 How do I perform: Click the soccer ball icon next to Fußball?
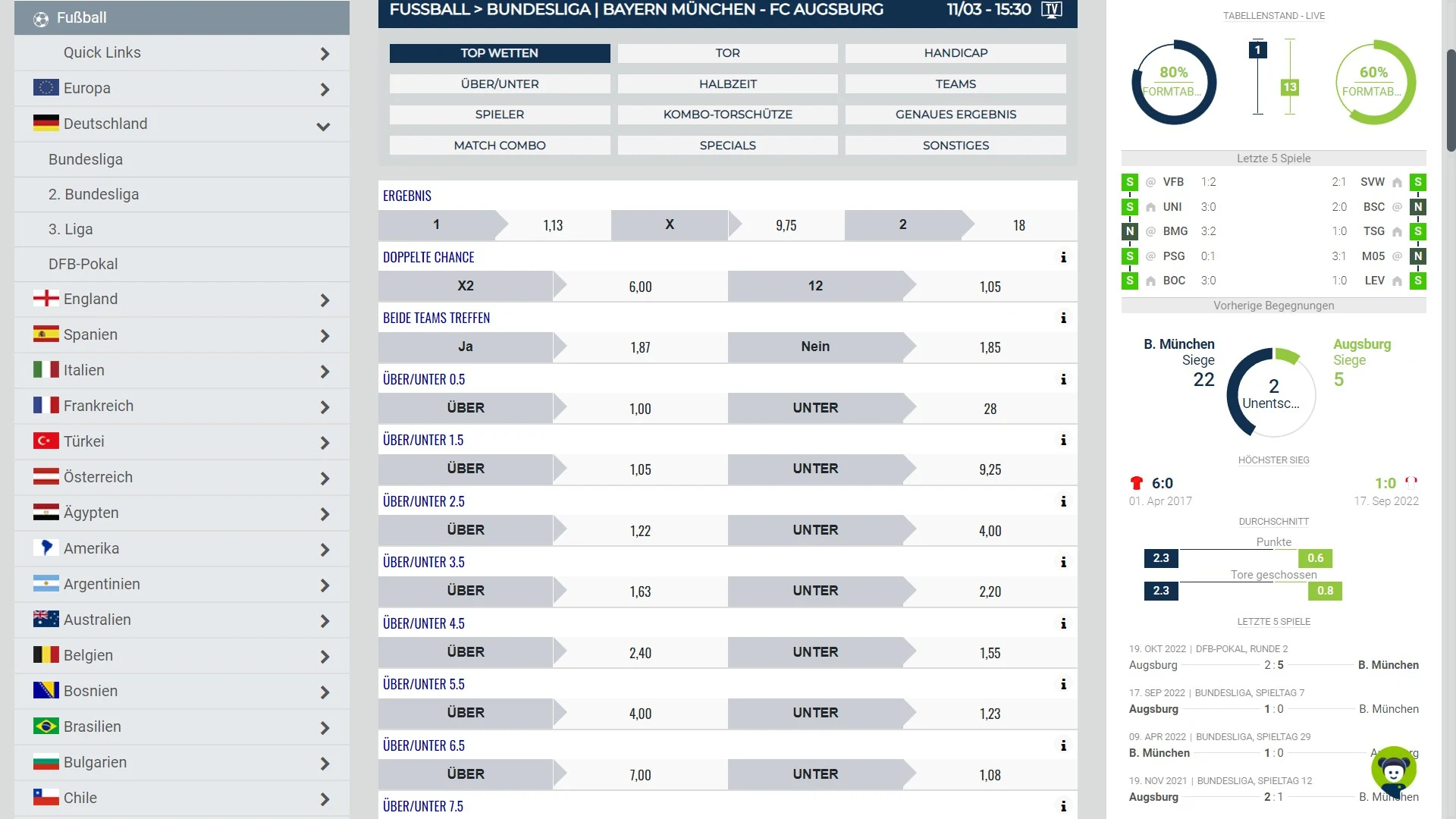pos(41,19)
